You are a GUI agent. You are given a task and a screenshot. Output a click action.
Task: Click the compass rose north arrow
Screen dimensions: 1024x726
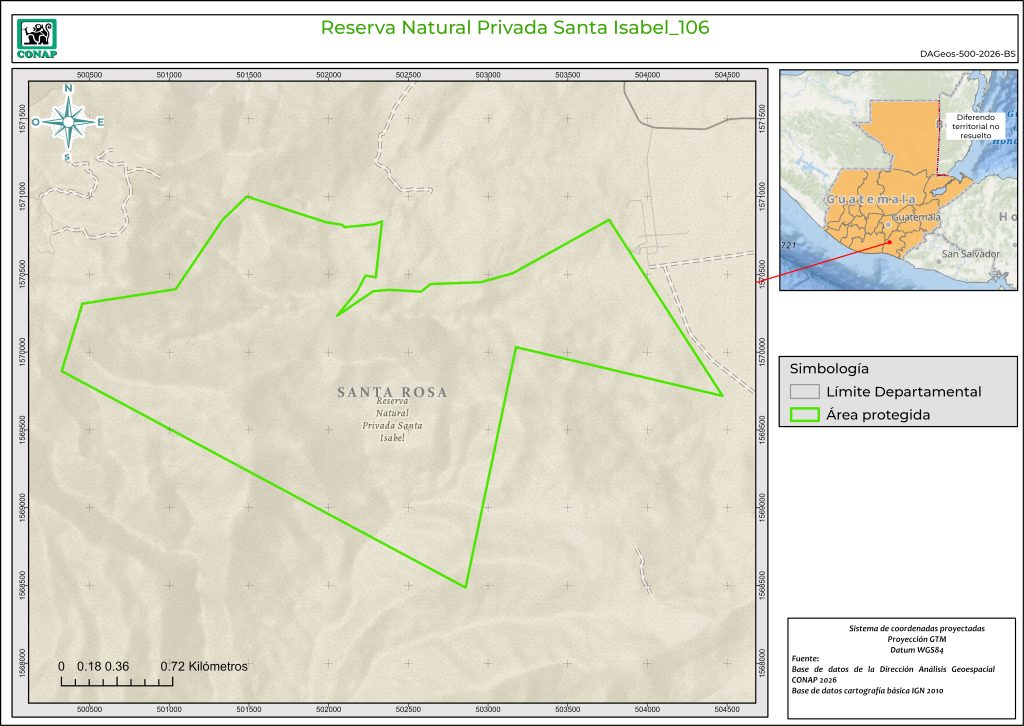[x=68, y=122]
